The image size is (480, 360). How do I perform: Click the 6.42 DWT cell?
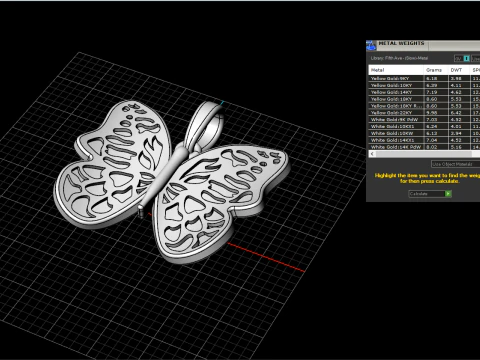coord(459,113)
